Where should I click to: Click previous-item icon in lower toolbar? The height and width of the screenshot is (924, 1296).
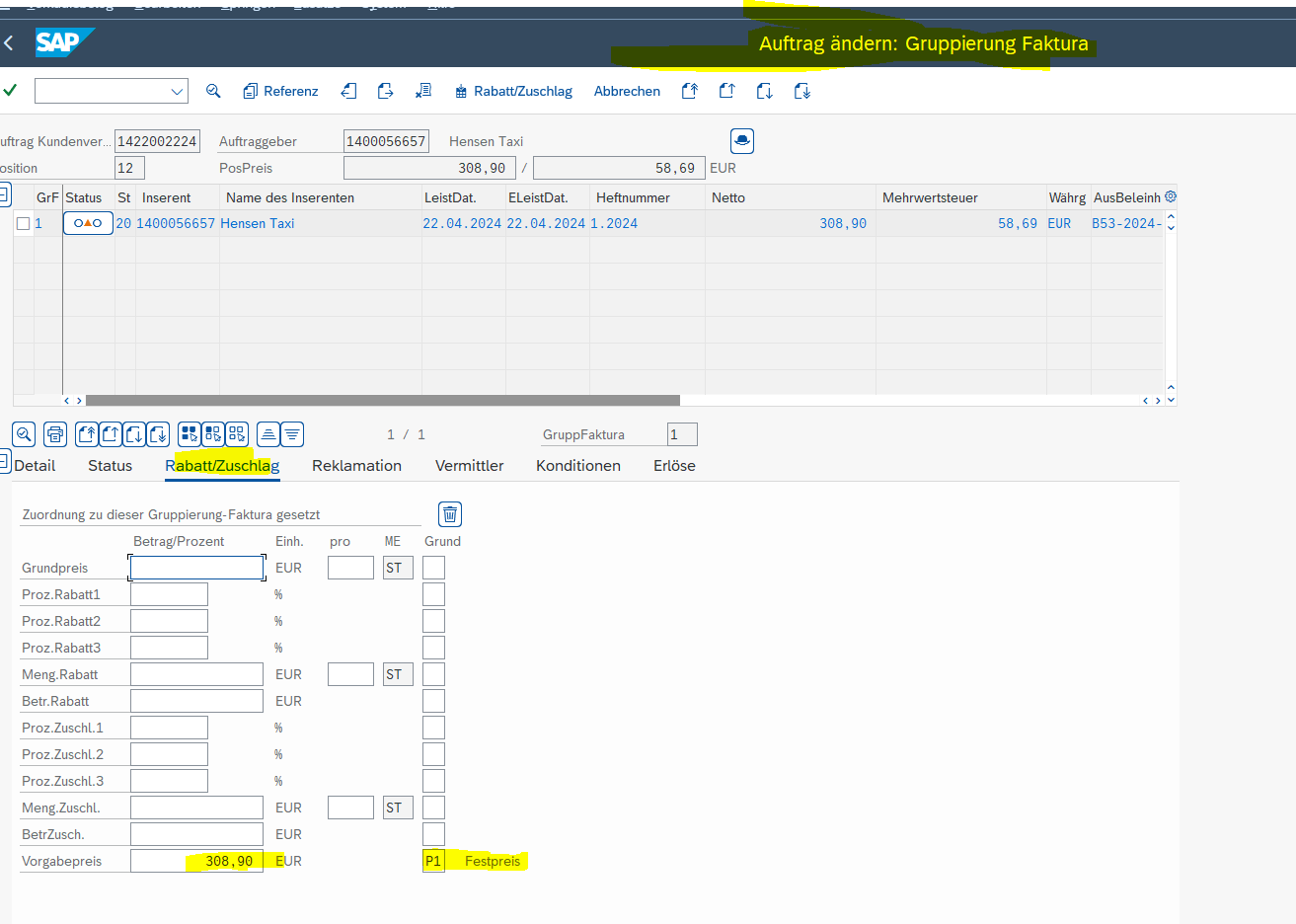[x=111, y=434]
